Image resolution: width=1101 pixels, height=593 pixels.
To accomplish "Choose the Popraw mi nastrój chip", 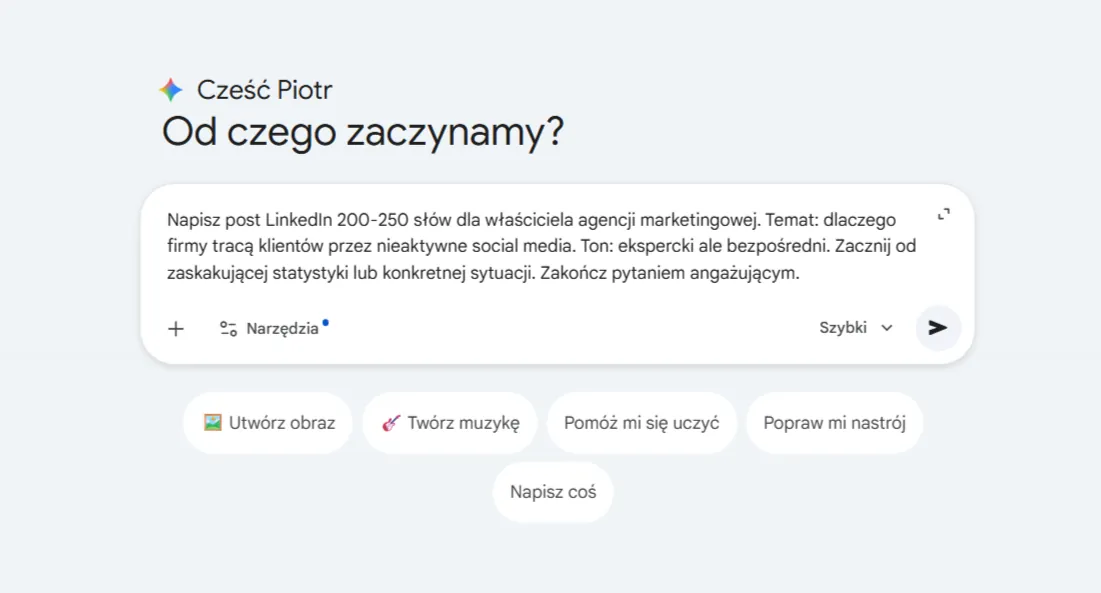I will (x=834, y=423).
